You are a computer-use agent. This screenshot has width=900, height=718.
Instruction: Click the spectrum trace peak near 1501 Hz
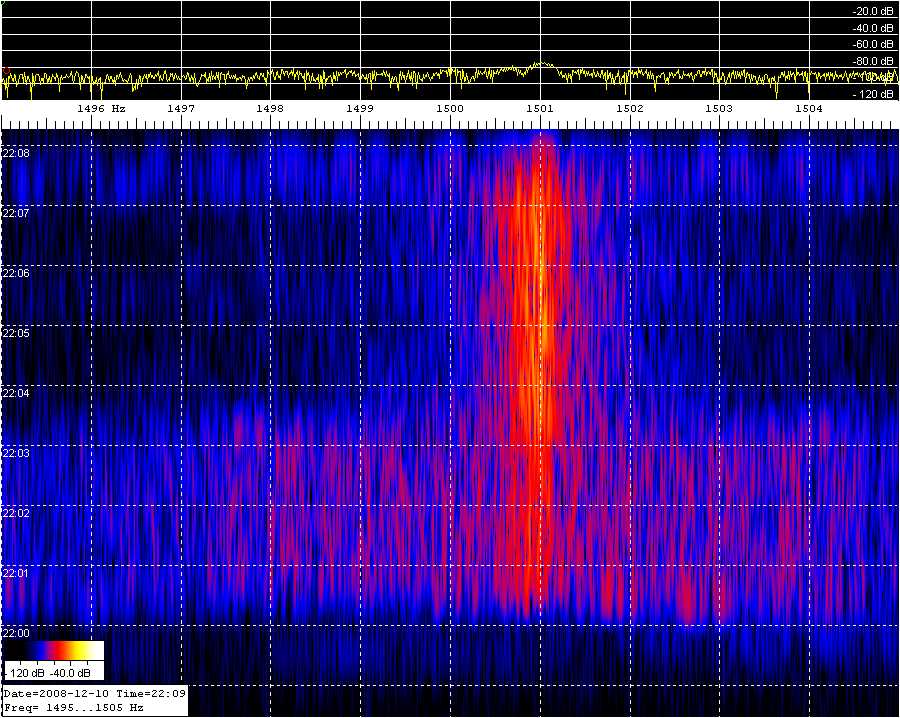point(540,64)
